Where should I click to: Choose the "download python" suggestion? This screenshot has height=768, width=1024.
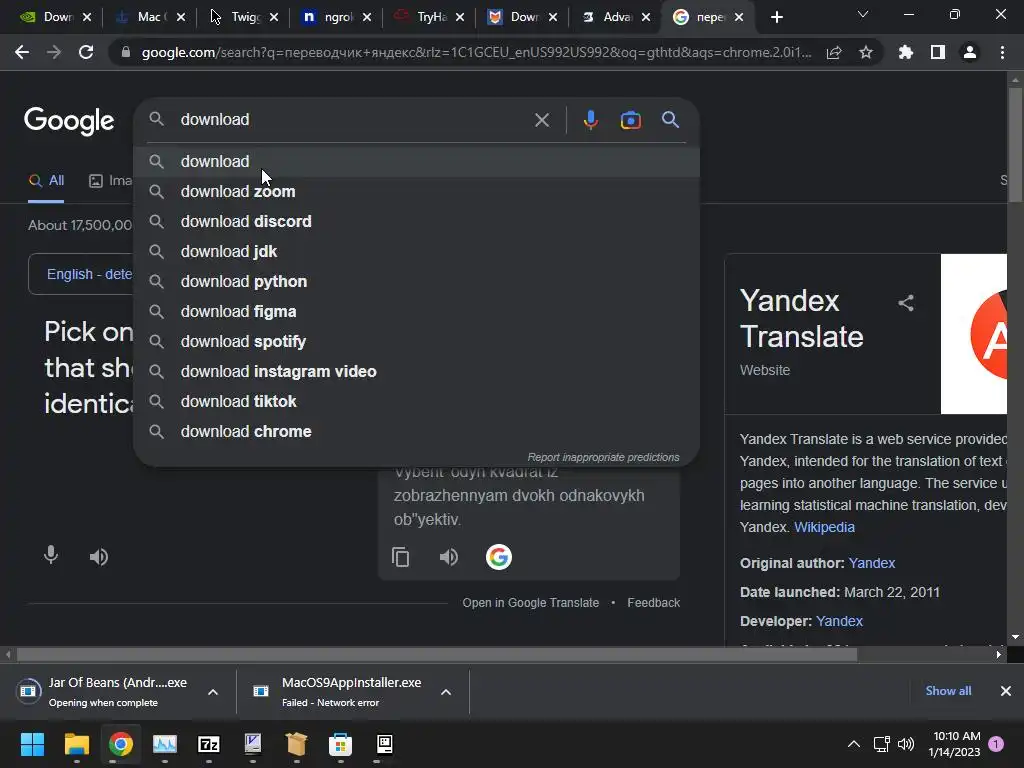pos(417,281)
